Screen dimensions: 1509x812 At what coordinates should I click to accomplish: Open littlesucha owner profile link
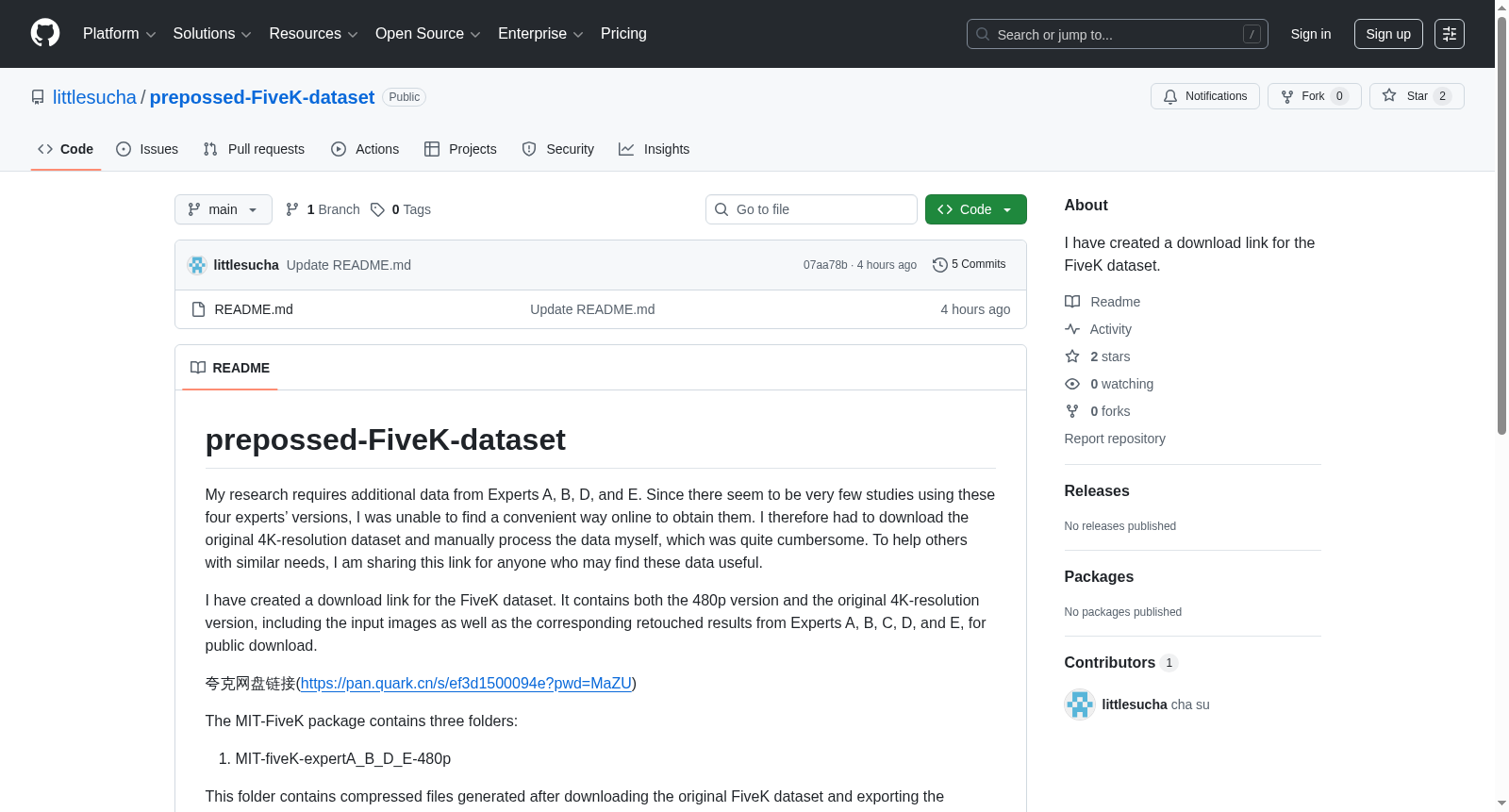(x=94, y=97)
